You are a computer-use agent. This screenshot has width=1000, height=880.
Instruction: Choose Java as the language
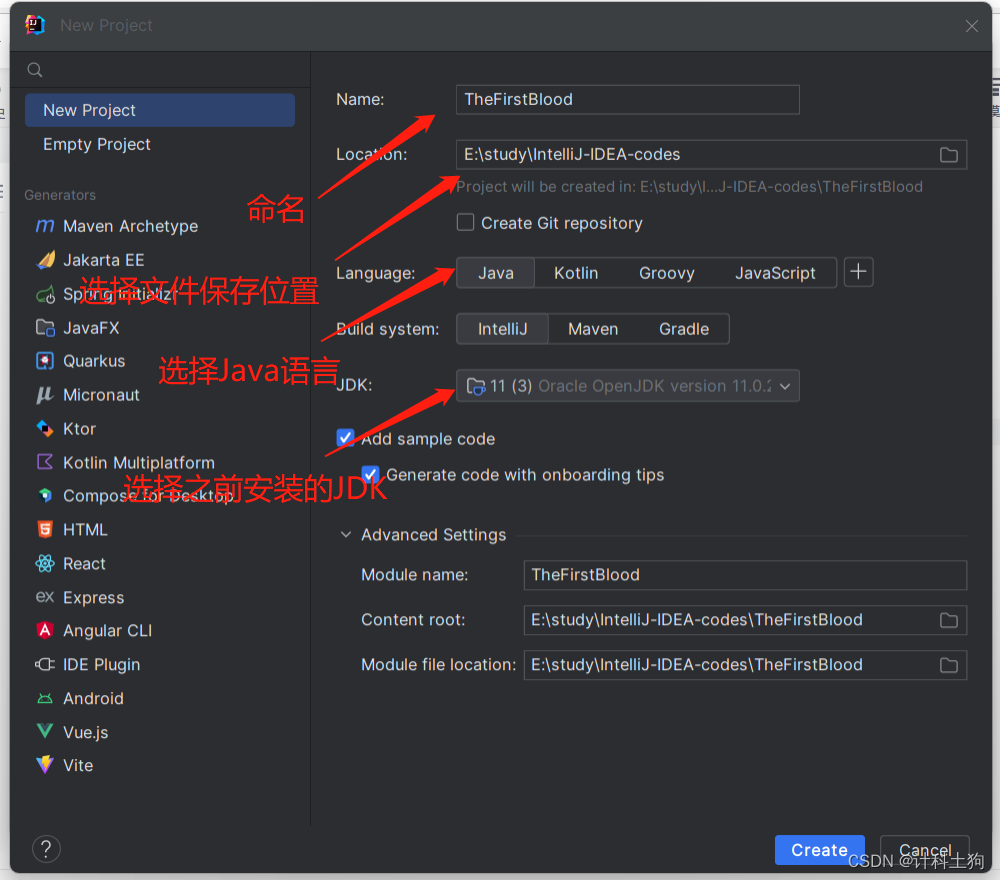coord(496,273)
